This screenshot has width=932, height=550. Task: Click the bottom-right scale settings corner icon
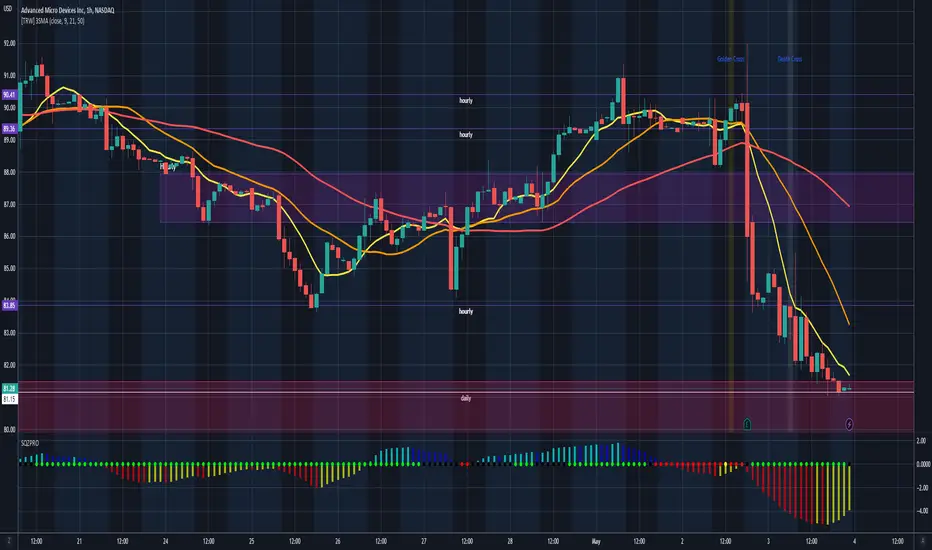coord(922,541)
